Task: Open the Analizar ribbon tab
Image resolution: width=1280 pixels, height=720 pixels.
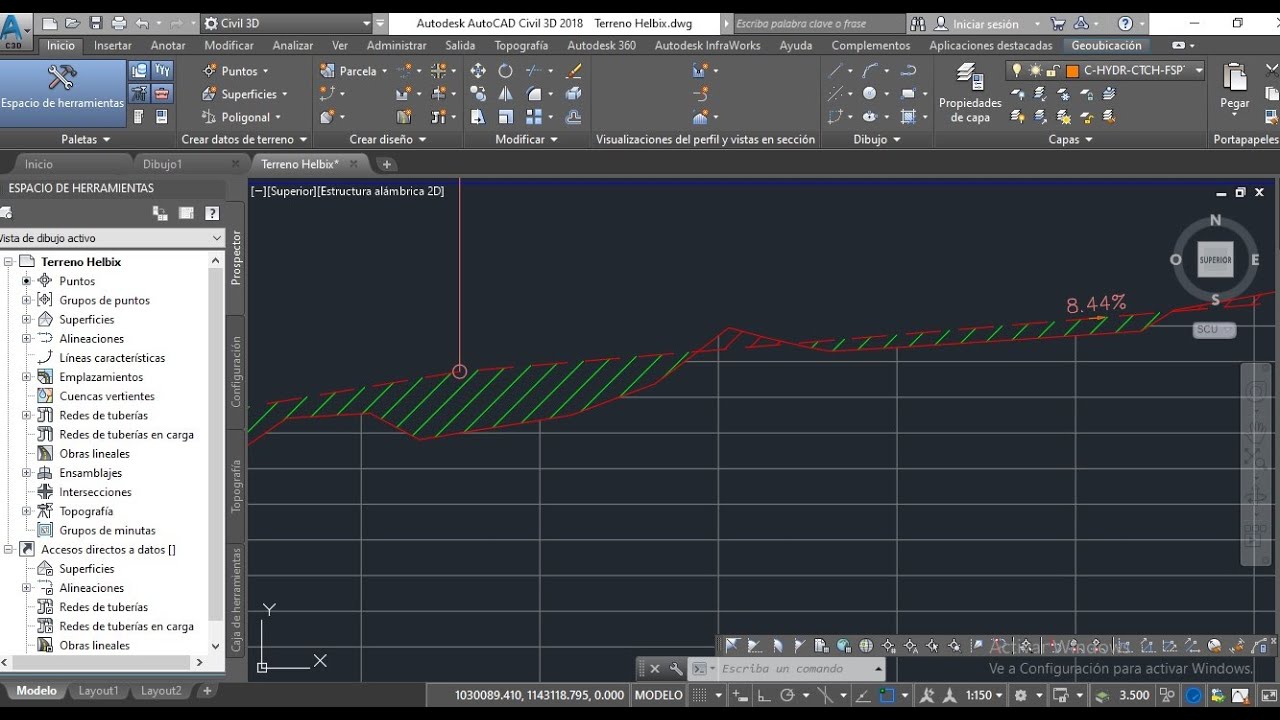Action: click(293, 45)
